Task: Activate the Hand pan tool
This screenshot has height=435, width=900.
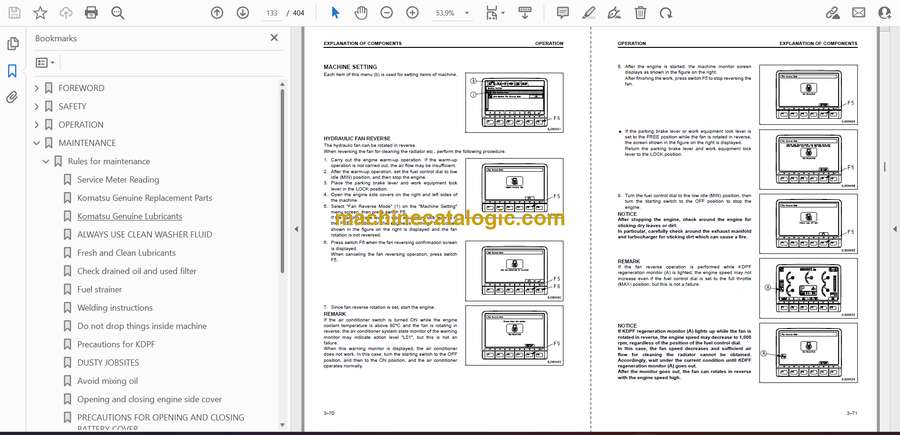Action: click(361, 13)
